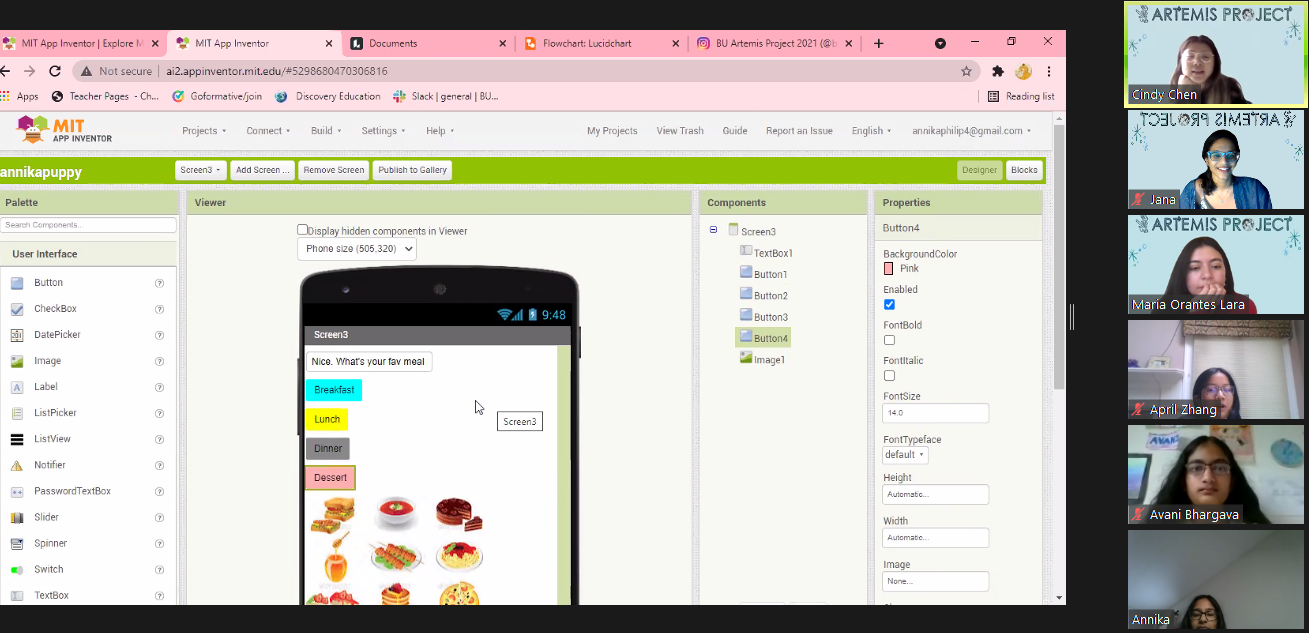Viewport: 1309px width, 633px height.
Task: Select the Label component in the Palette
Action: click(46, 387)
